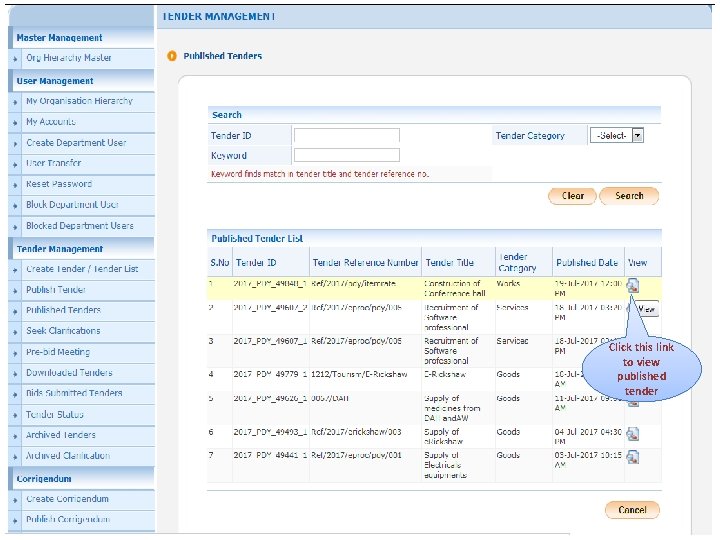Screen dimensions: 720x540
Task: Click title Supply of medicines from DAH
Action: coord(452,408)
